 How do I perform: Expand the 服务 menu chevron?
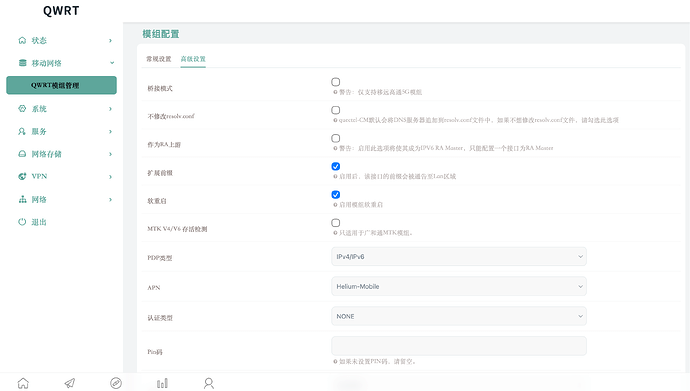(x=110, y=132)
